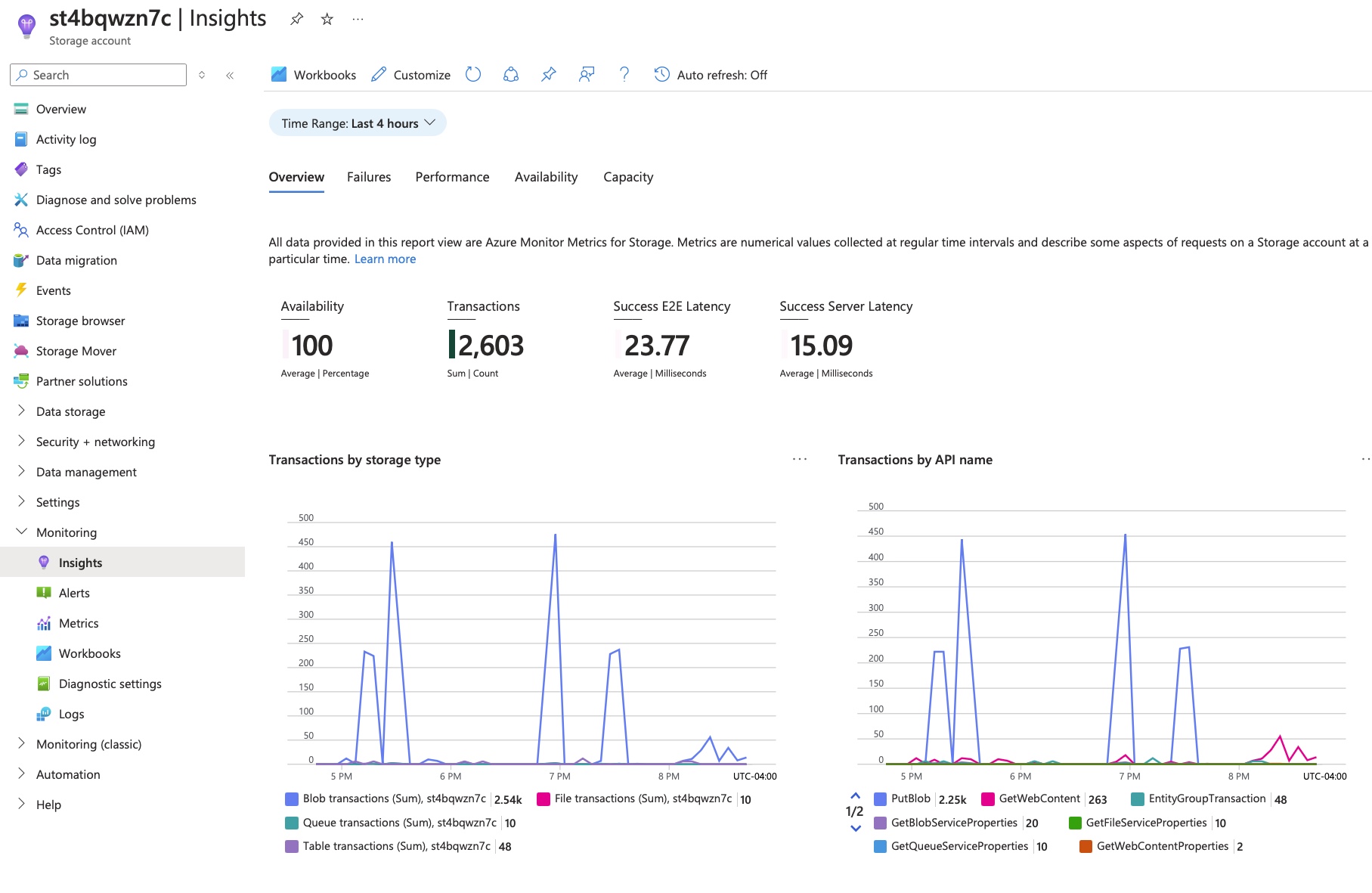The width and height of the screenshot is (1372, 893).
Task: Click the share/notification bell toolbar icon
Action: coord(511,74)
